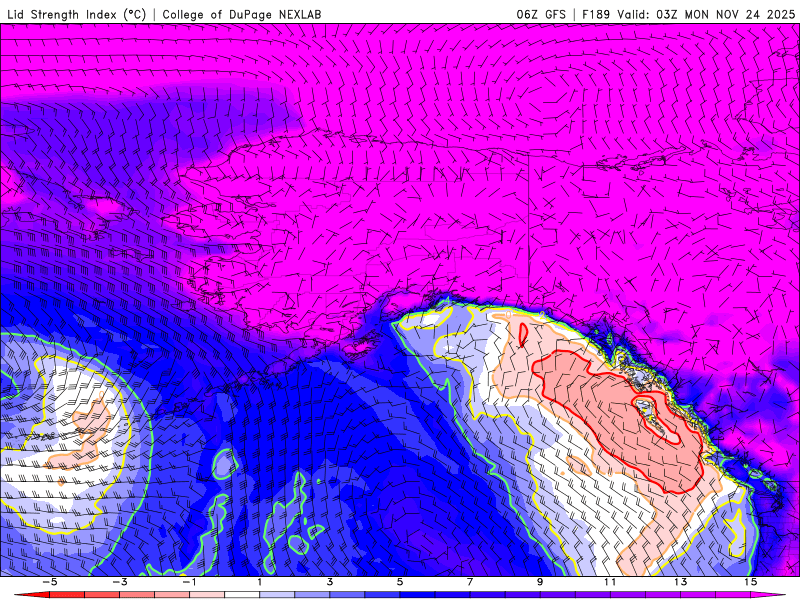Image resolution: width=800 pixels, height=600 pixels.
Task: Click the 'College of DuPage NEXLAB' label
Action: pyautogui.click(x=242, y=14)
